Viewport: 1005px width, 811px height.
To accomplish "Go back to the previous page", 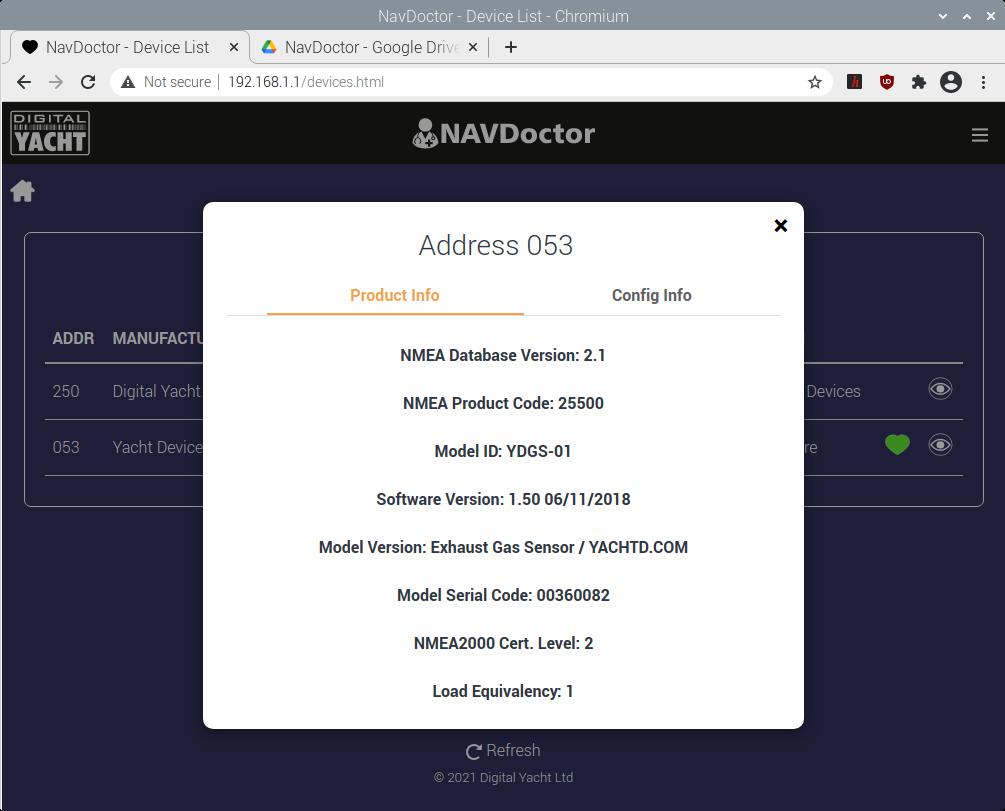I will tap(24, 82).
